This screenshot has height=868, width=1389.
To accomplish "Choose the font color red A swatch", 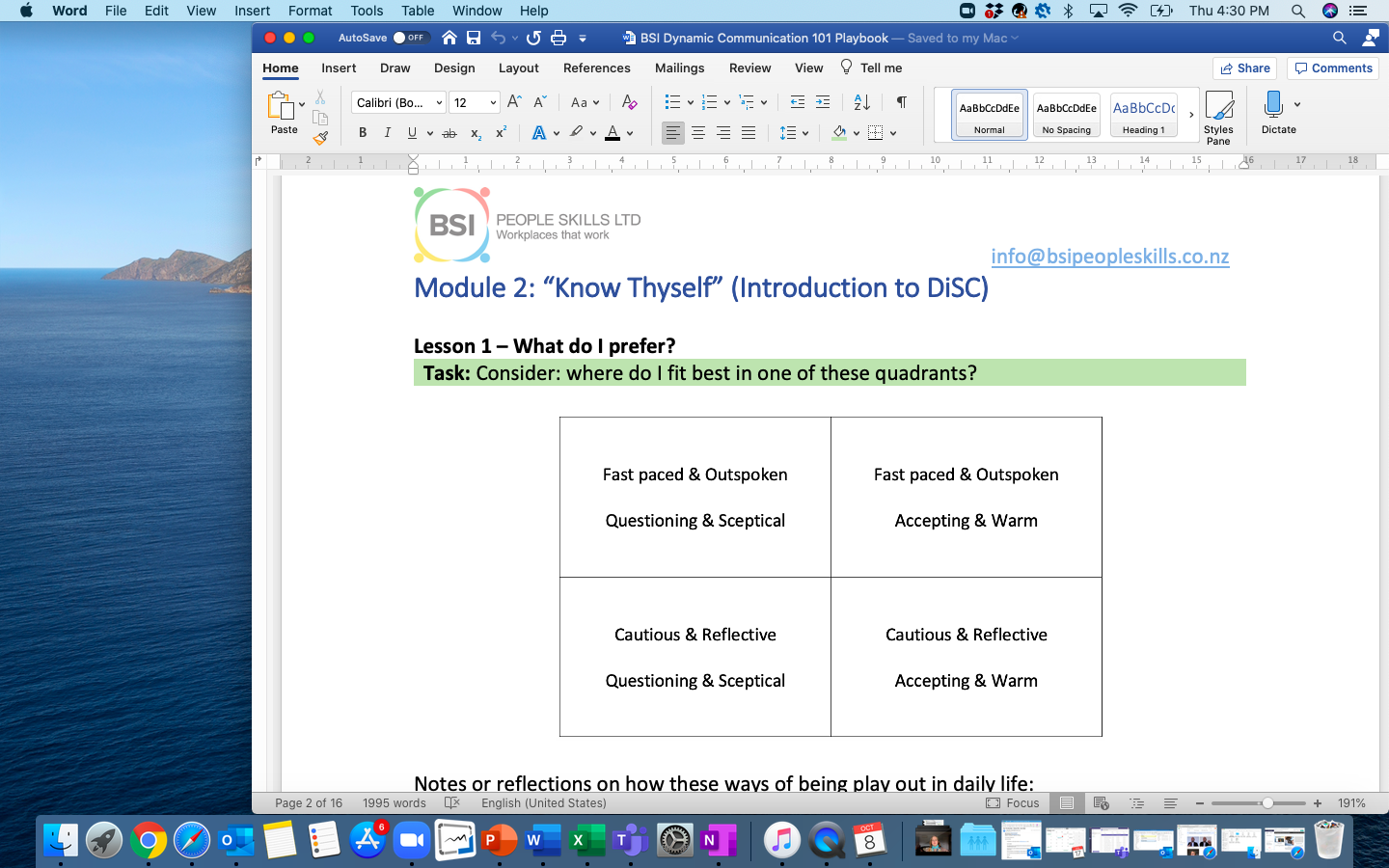I will 613,133.
